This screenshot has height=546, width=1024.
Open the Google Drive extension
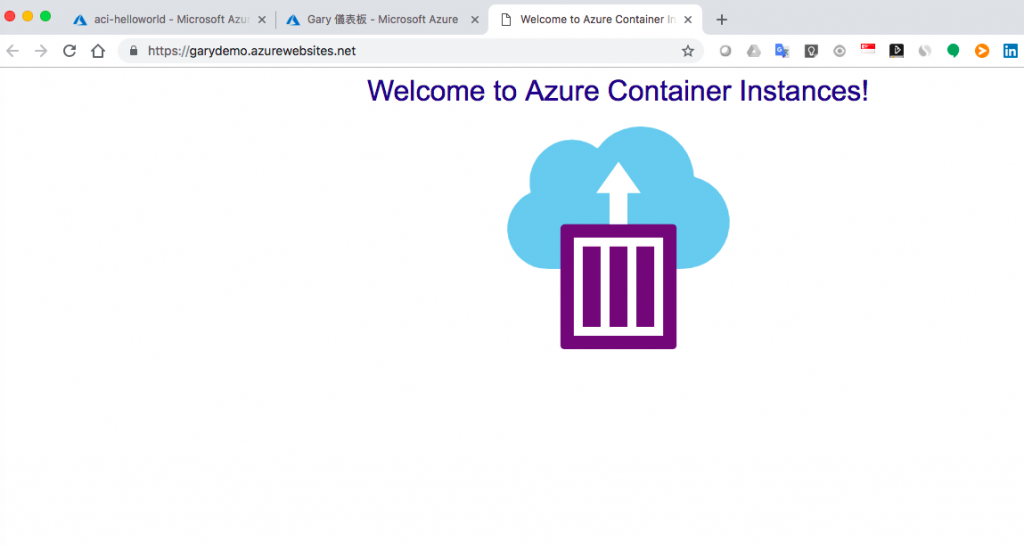[754, 51]
